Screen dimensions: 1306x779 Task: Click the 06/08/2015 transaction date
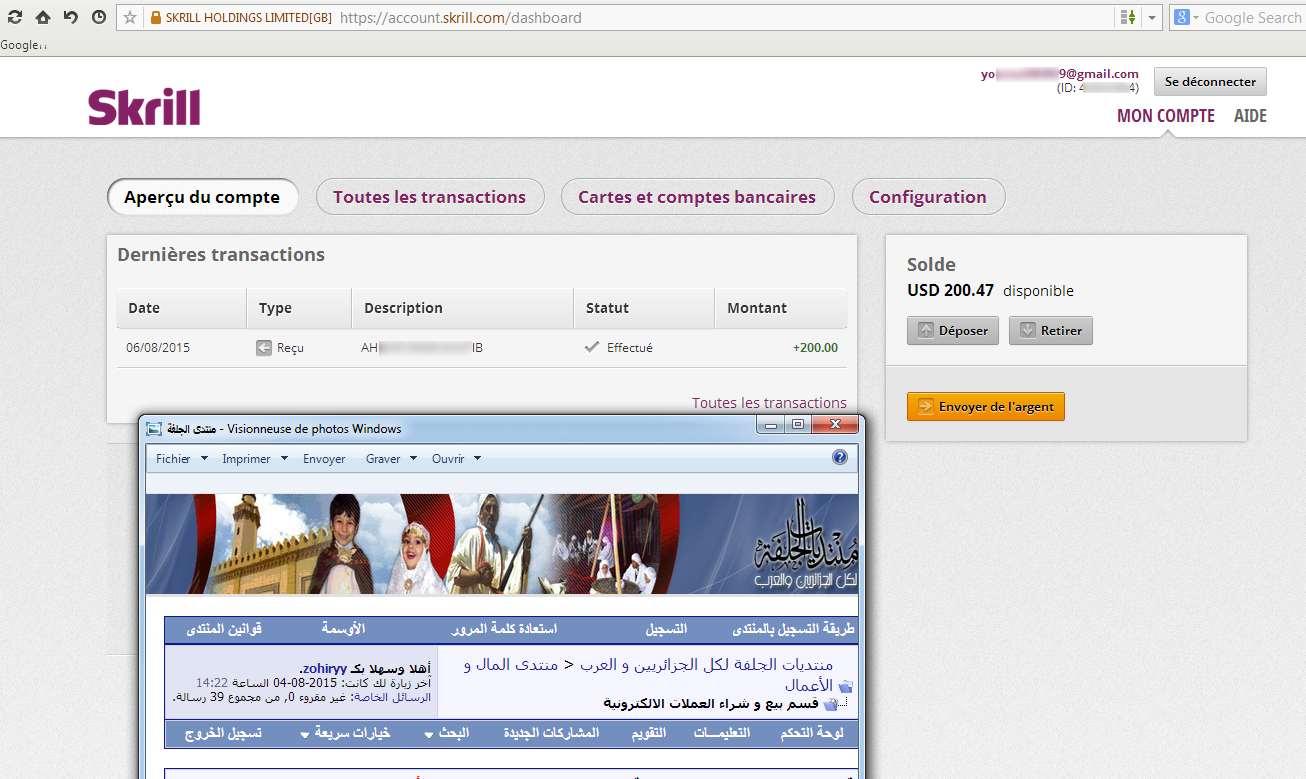click(158, 348)
